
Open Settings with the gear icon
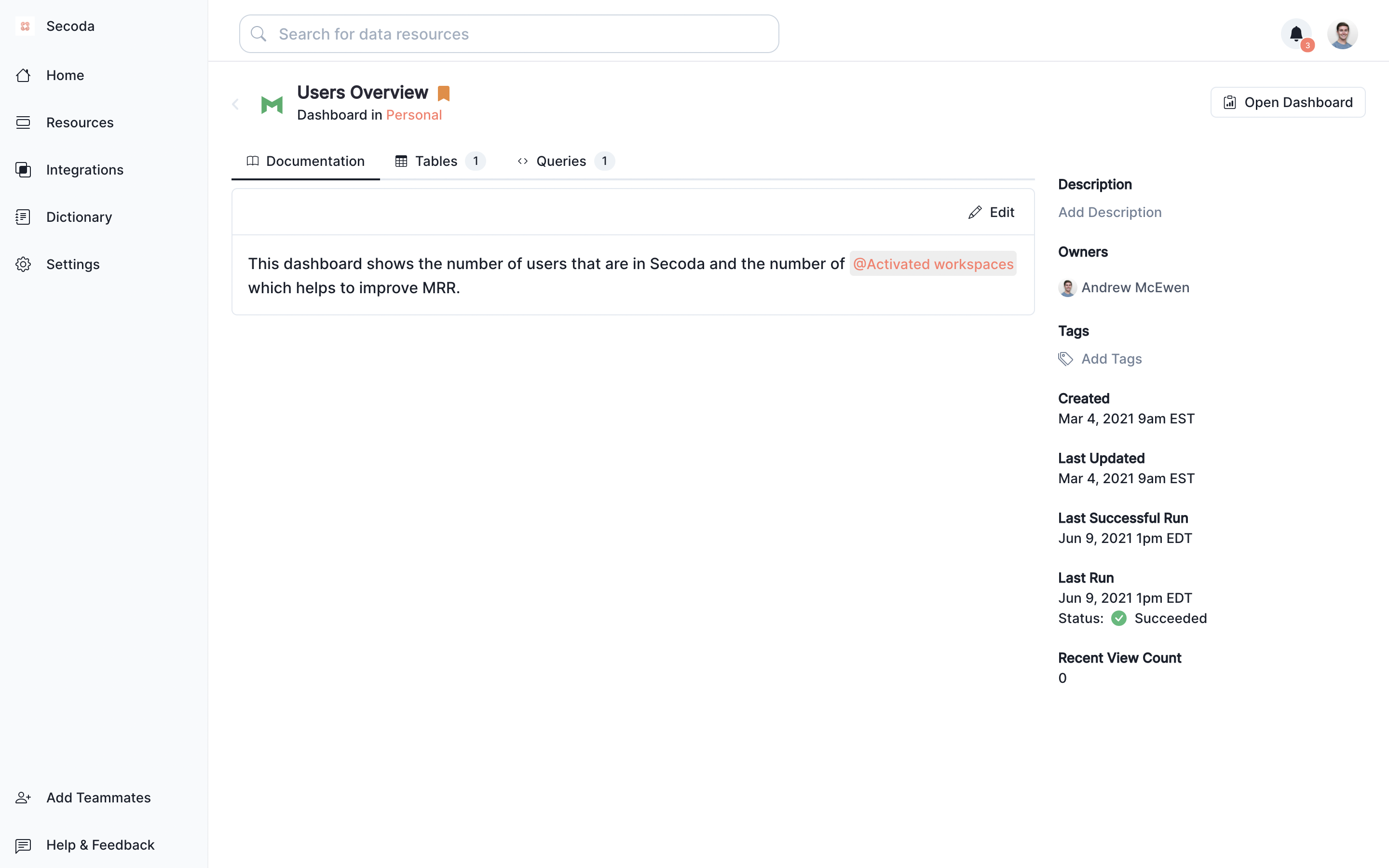[x=72, y=264]
